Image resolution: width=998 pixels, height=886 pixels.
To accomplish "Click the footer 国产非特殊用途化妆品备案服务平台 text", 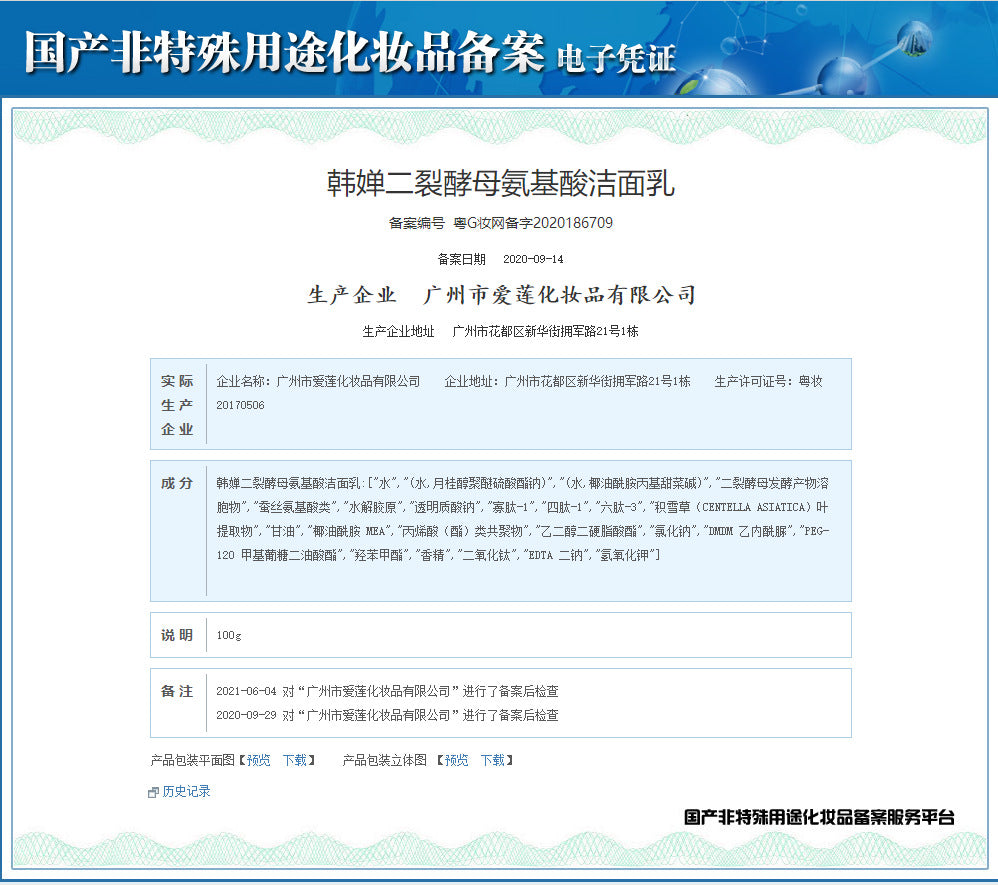I will pos(819,817).
